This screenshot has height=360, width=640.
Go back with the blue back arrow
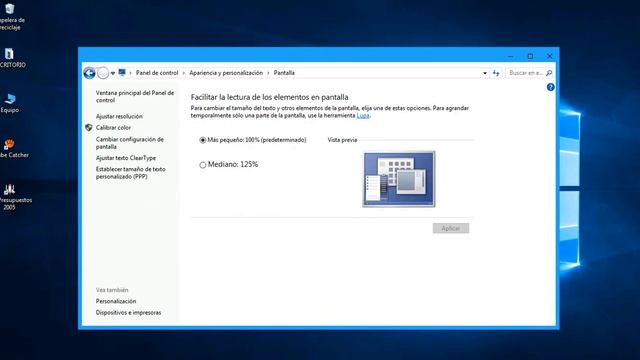(x=89, y=73)
